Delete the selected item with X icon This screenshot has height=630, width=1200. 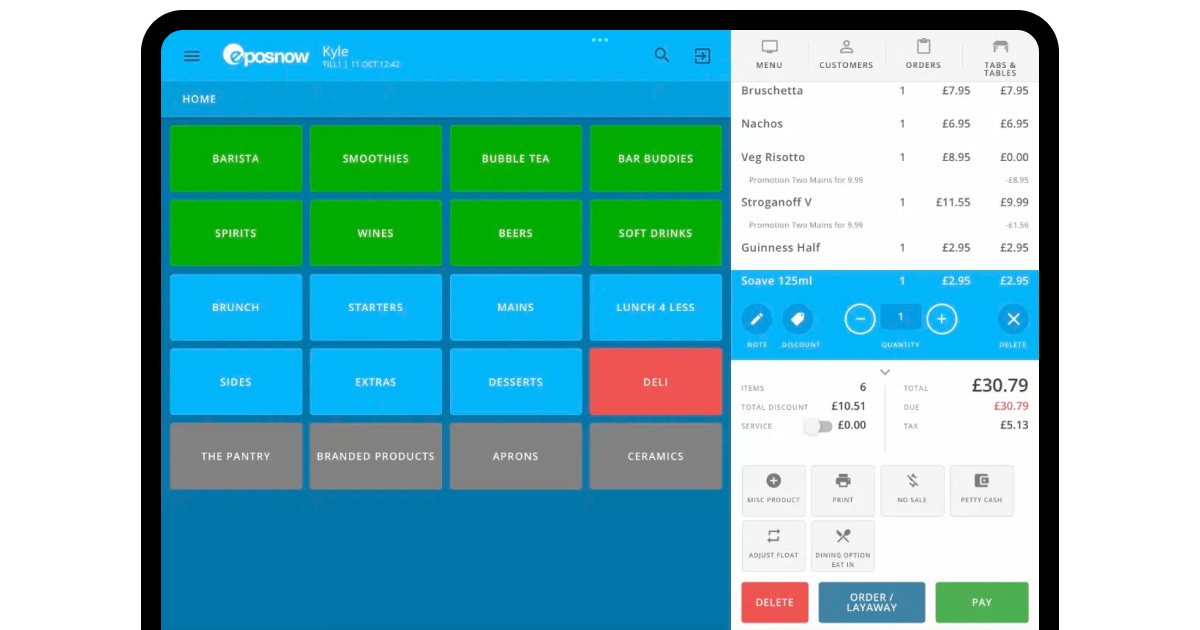[1013, 320]
